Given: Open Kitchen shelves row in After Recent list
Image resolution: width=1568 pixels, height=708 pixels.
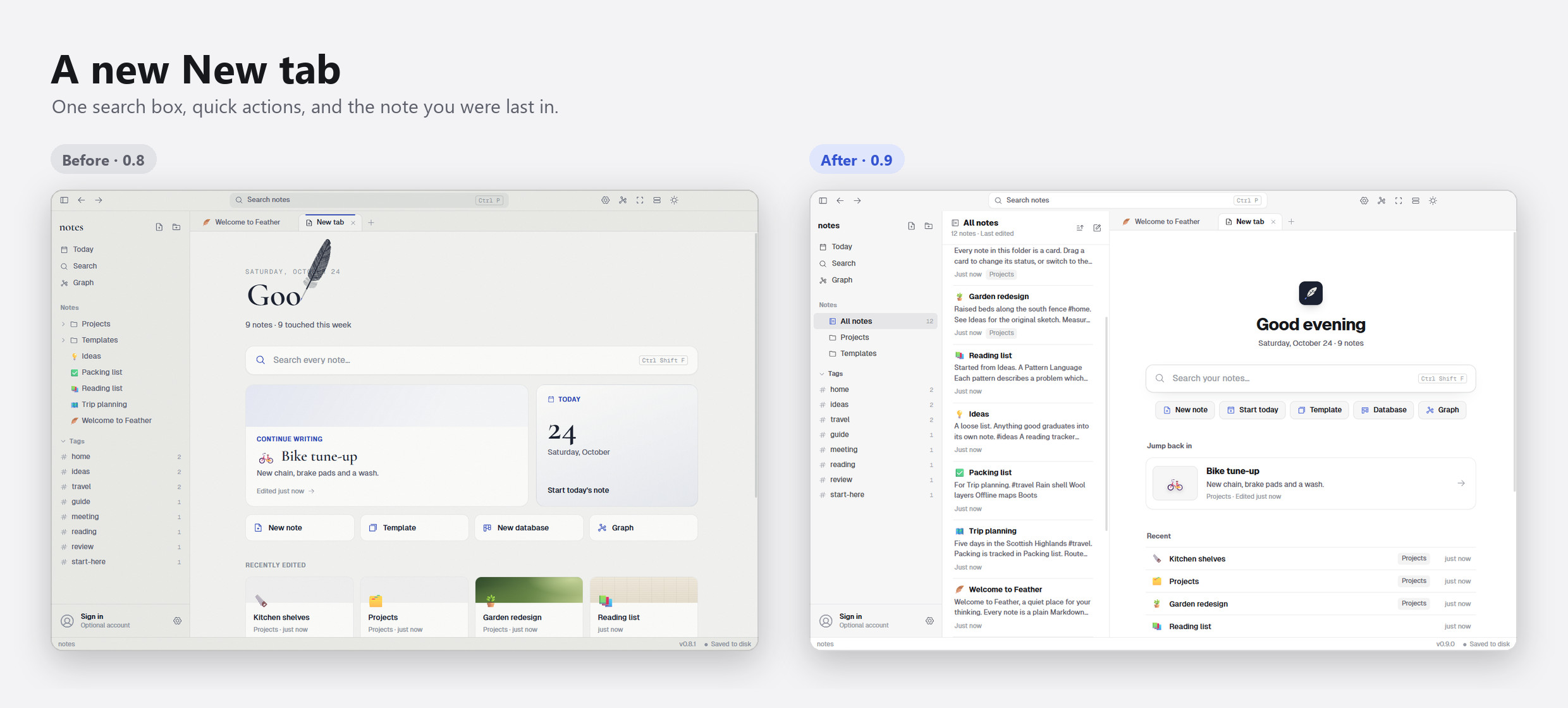Looking at the screenshot, I should point(1311,559).
